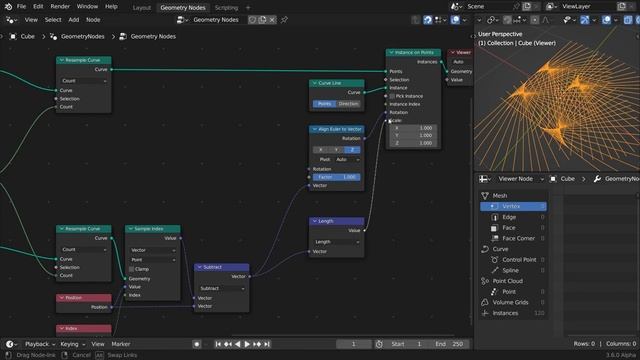Open the node editor type selector icon
Viewport: 640px width, 360px height.
tap(11, 20)
